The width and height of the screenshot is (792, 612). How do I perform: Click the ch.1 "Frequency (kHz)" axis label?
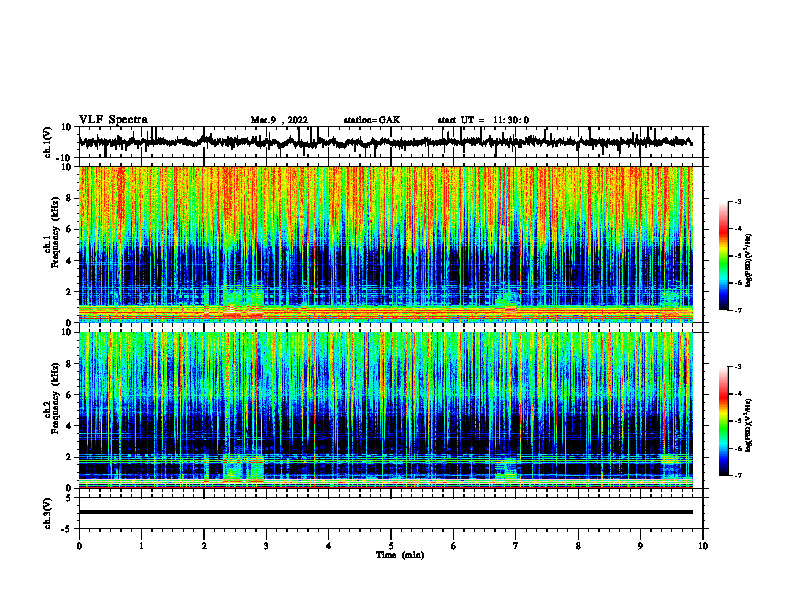coord(55,231)
